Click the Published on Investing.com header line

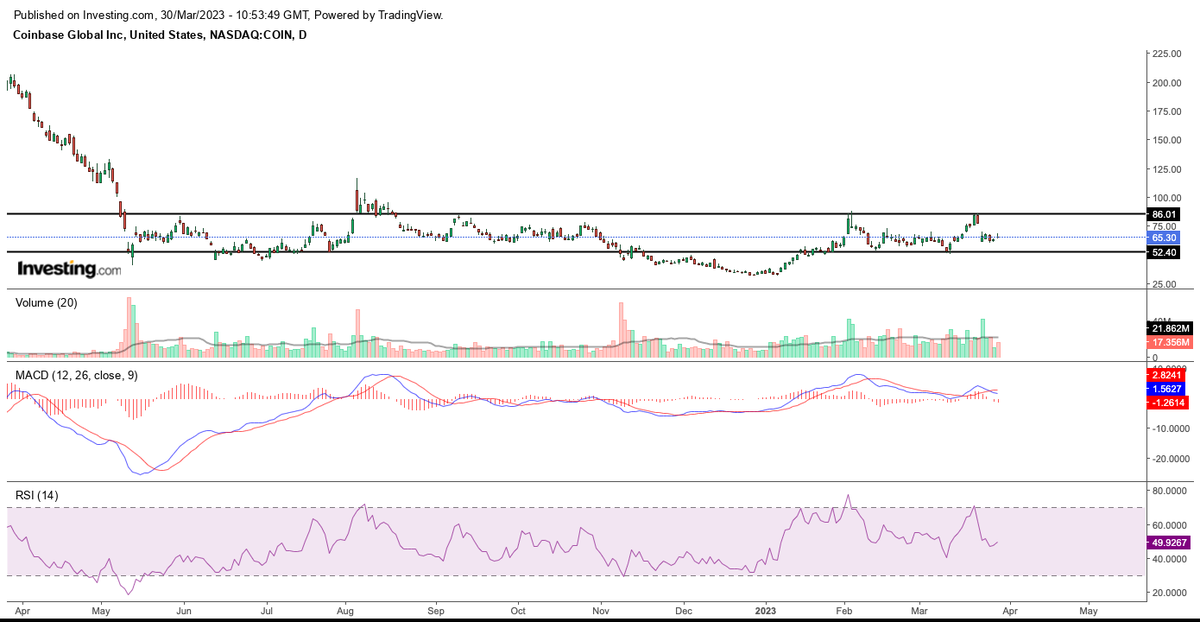tap(228, 16)
